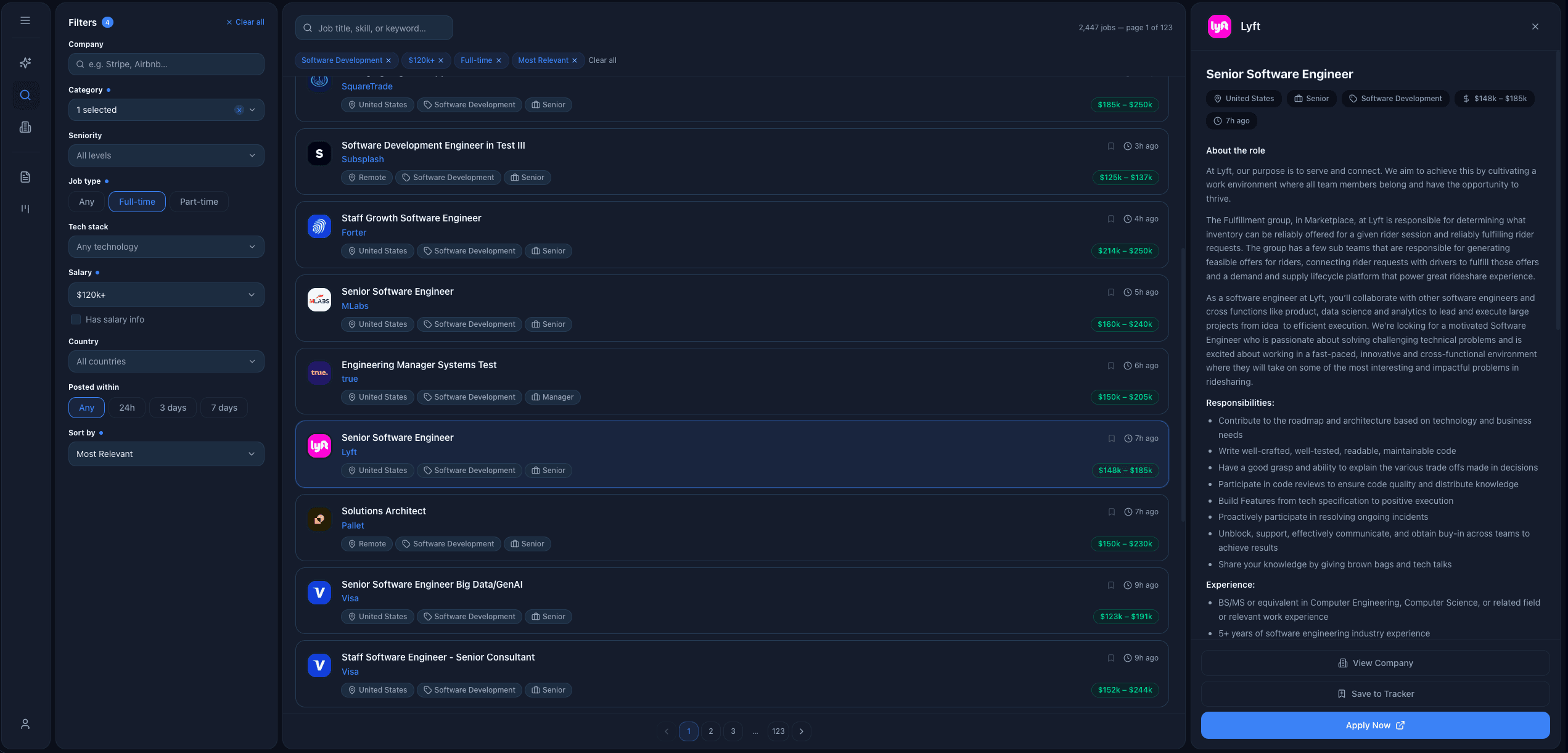1568x753 pixels.
Task: Click Apply Now for the Lyft role
Action: click(1375, 725)
